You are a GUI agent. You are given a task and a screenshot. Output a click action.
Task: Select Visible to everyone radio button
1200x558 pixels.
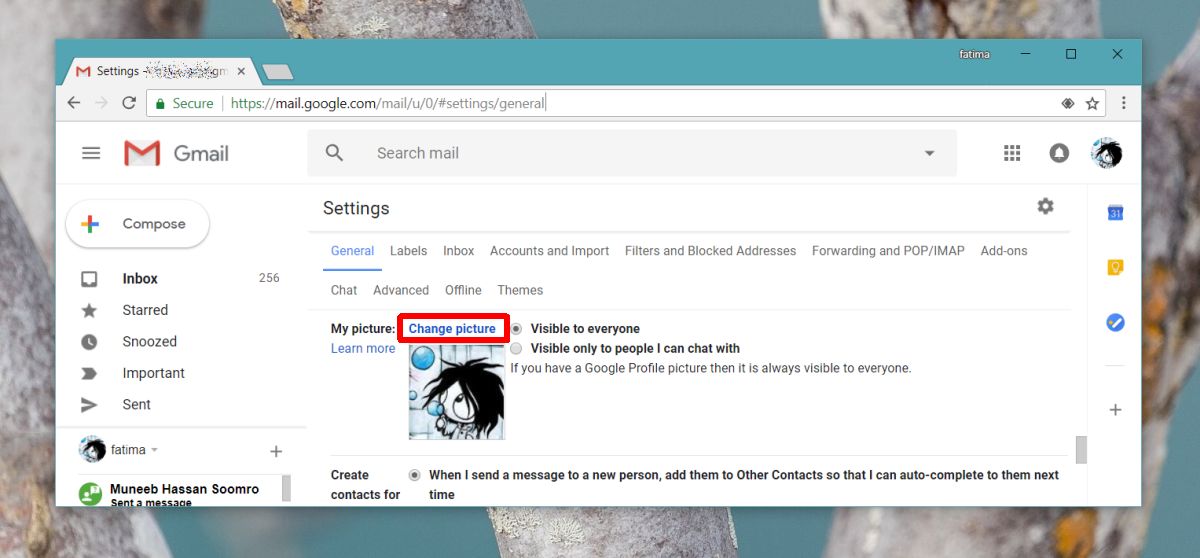click(516, 329)
